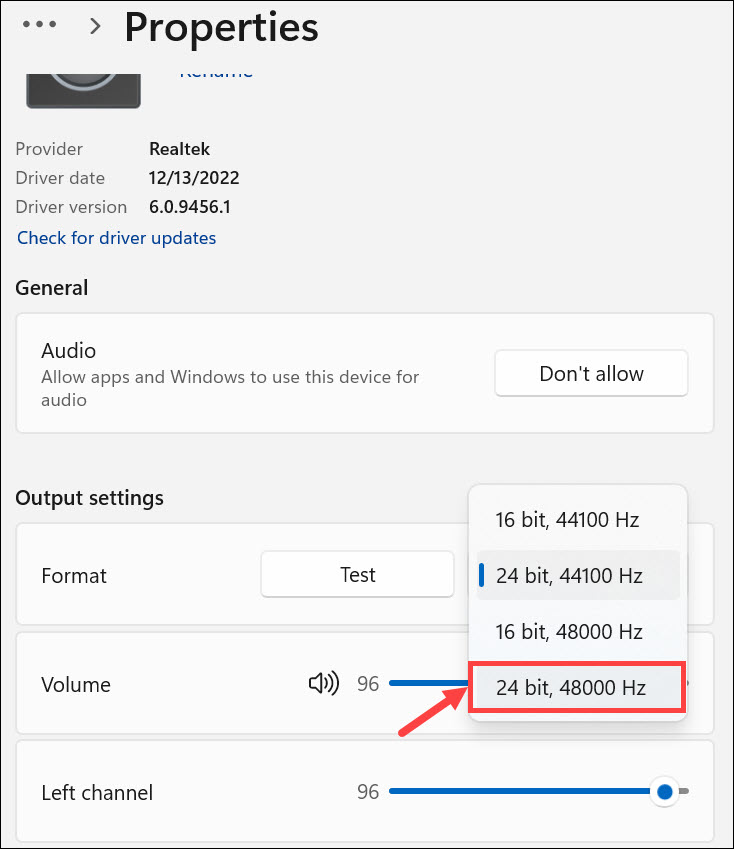Click the Properties page title
The height and width of the screenshot is (849, 734).
click(221, 27)
